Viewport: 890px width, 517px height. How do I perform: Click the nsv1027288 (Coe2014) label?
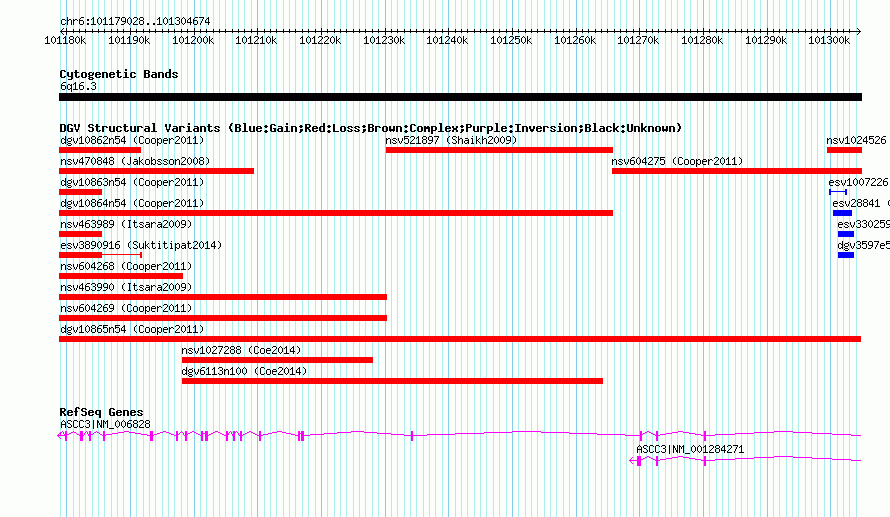(241, 350)
